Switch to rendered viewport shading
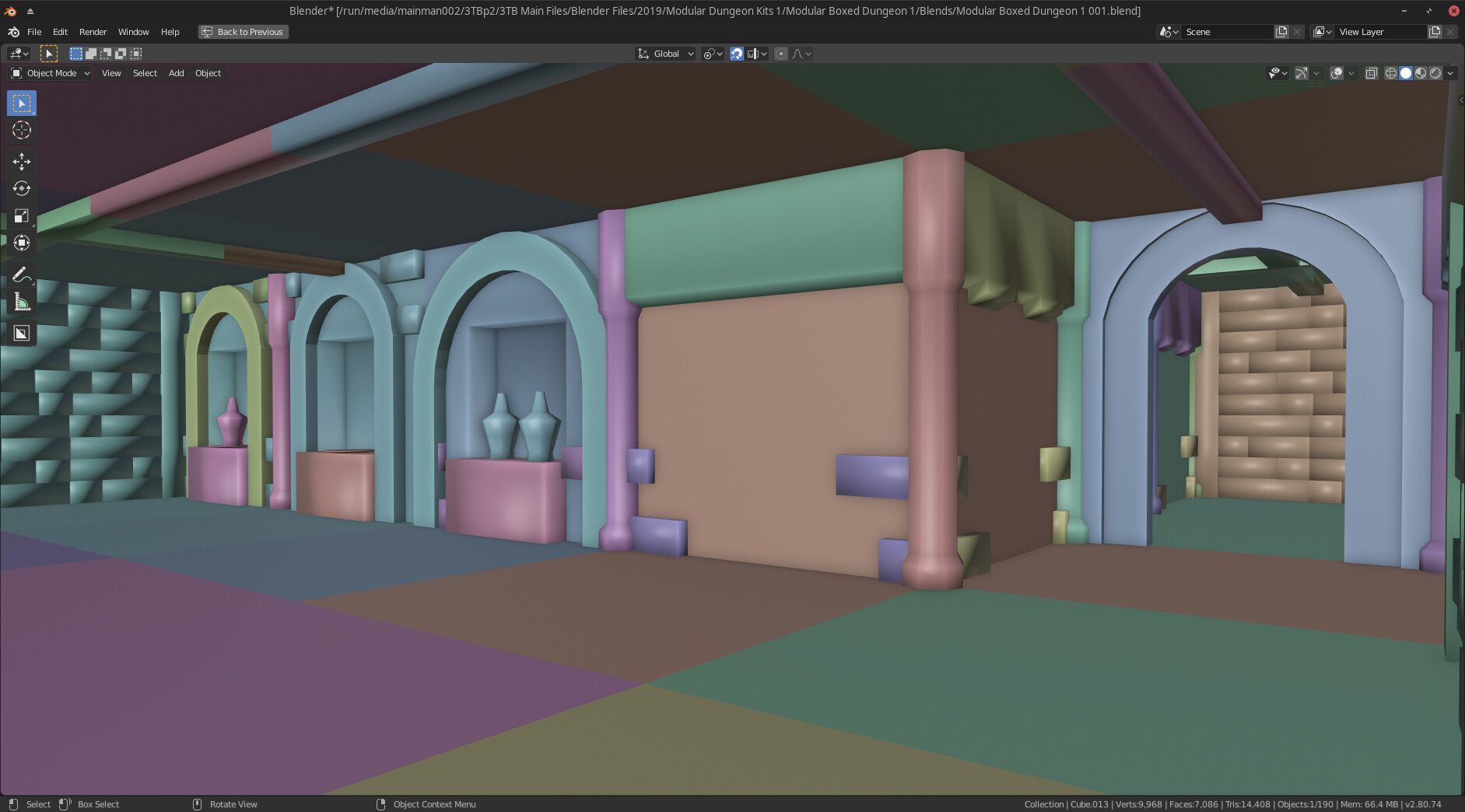Image resolution: width=1465 pixels, height=812 pixels. tap(1435, 72)
